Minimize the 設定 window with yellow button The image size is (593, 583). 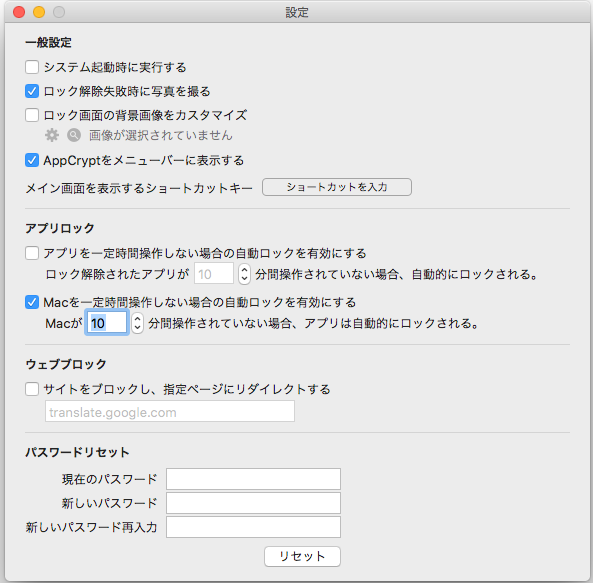coord(39,12)
